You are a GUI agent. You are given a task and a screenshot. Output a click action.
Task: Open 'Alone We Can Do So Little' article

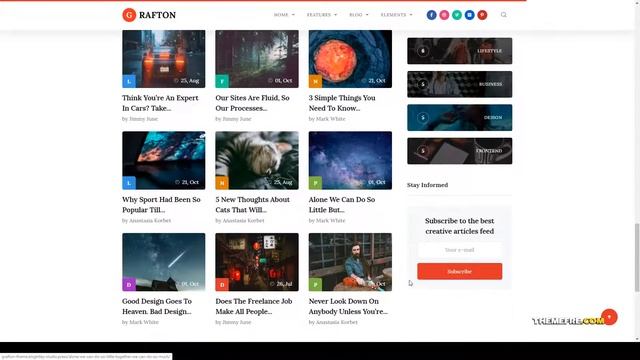(342, 204)
